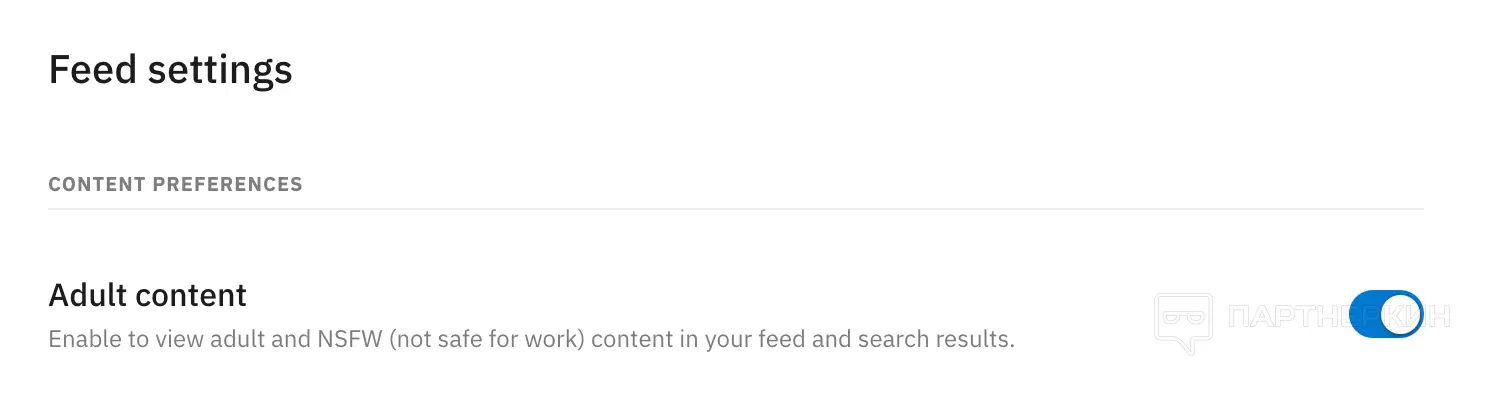Click 'your feed' in the description text

[x=744, y=339]
